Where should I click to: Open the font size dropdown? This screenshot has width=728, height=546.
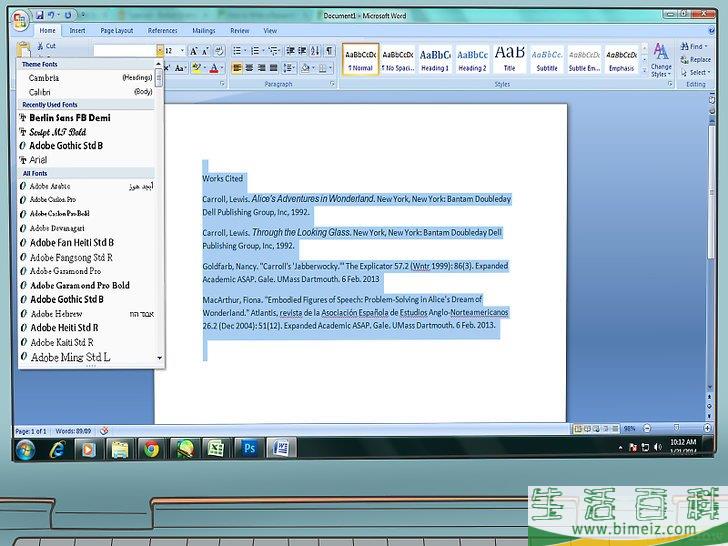click(182, 51)
